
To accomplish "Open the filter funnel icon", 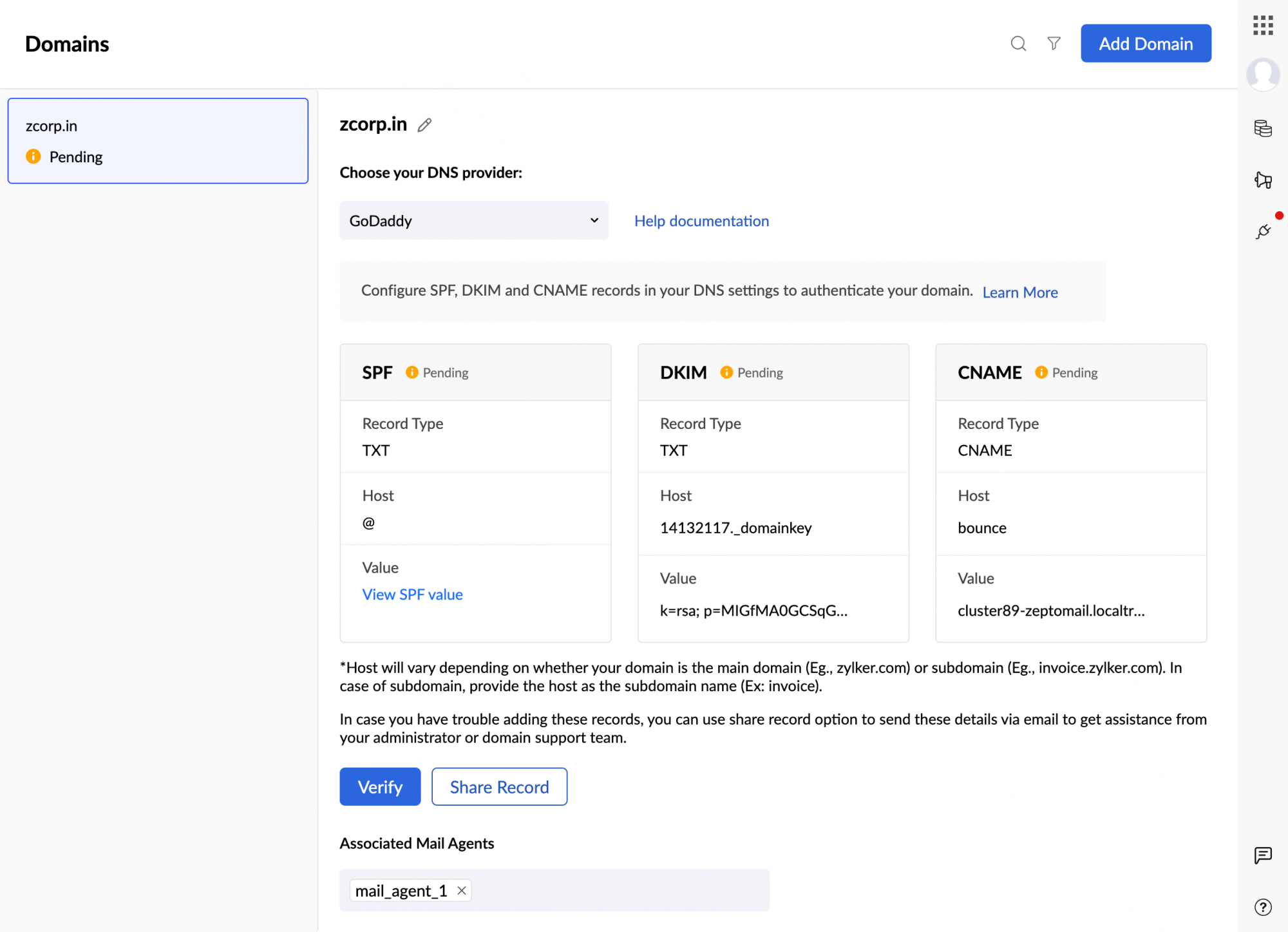I will pyautogui.click(x=1054, y=44).
